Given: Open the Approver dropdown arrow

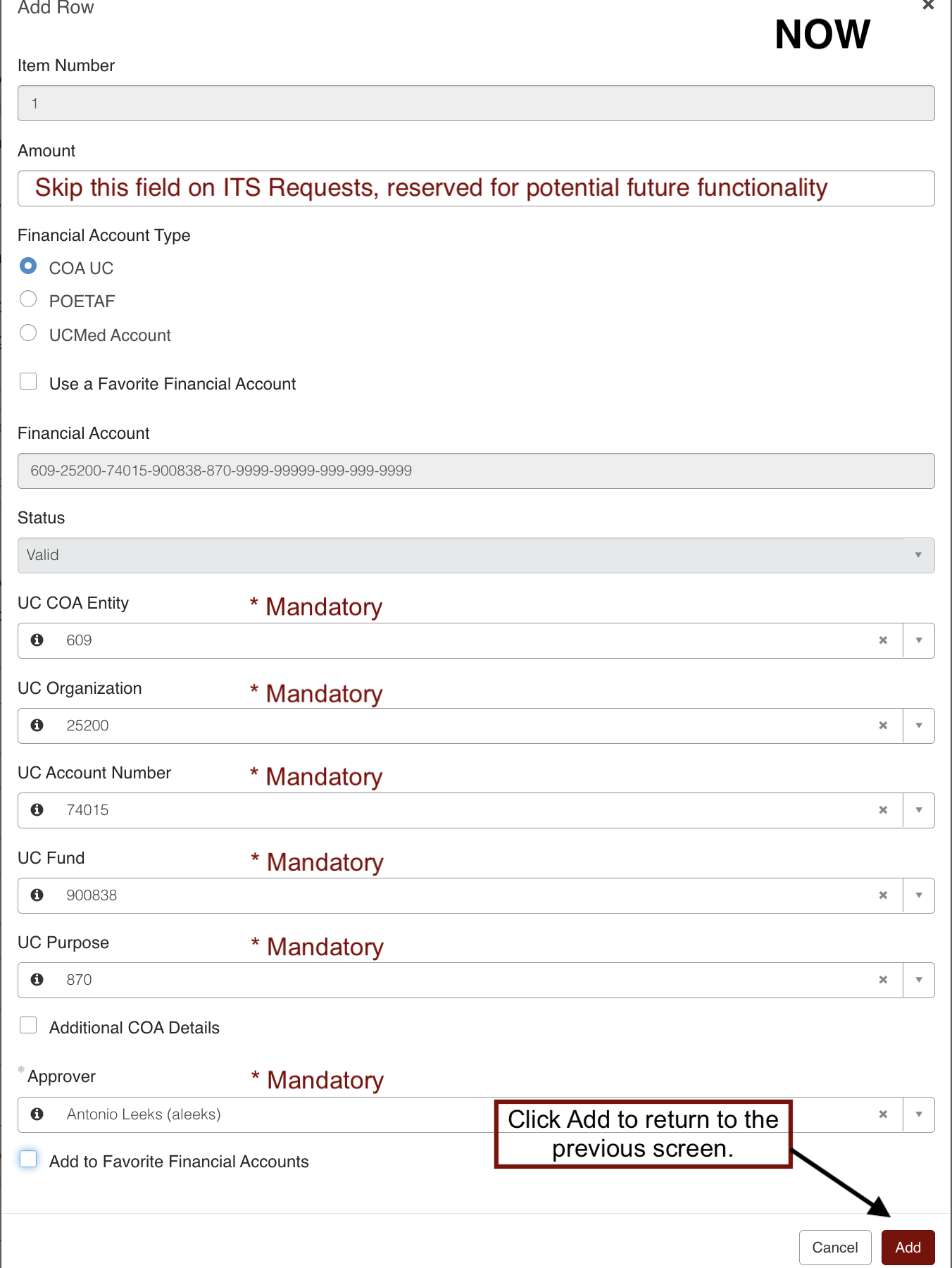Looking at the screenshot, I should [x=919, y=1114].
